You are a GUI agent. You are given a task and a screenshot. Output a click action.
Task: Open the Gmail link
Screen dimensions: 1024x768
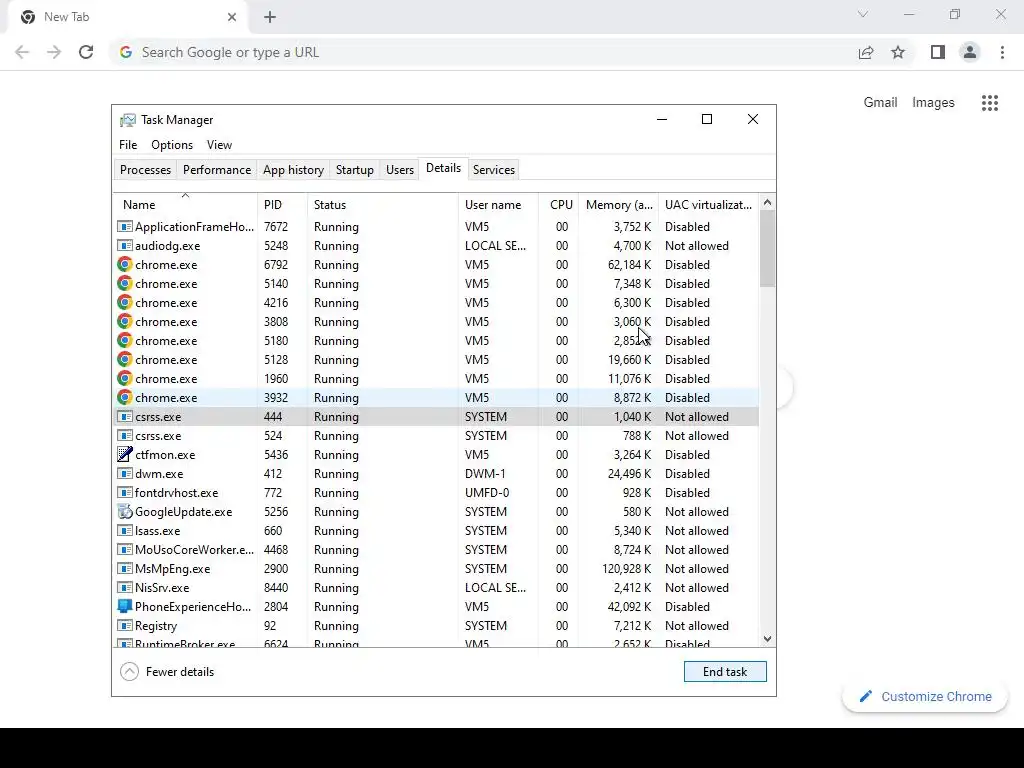click(880, 103)
